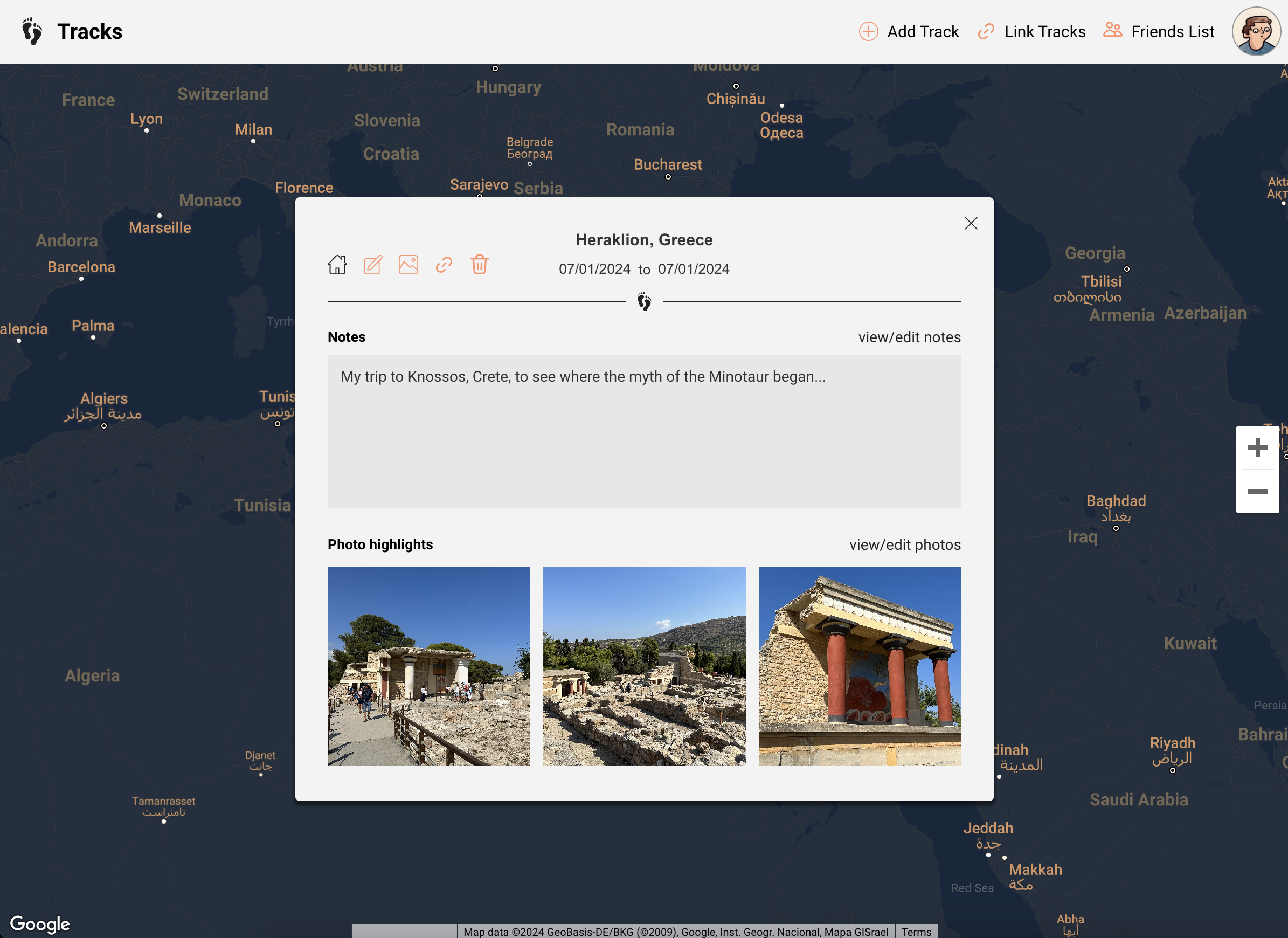Open middle panoramic ruins photo

pyautogui.click(x=644, y=666)
